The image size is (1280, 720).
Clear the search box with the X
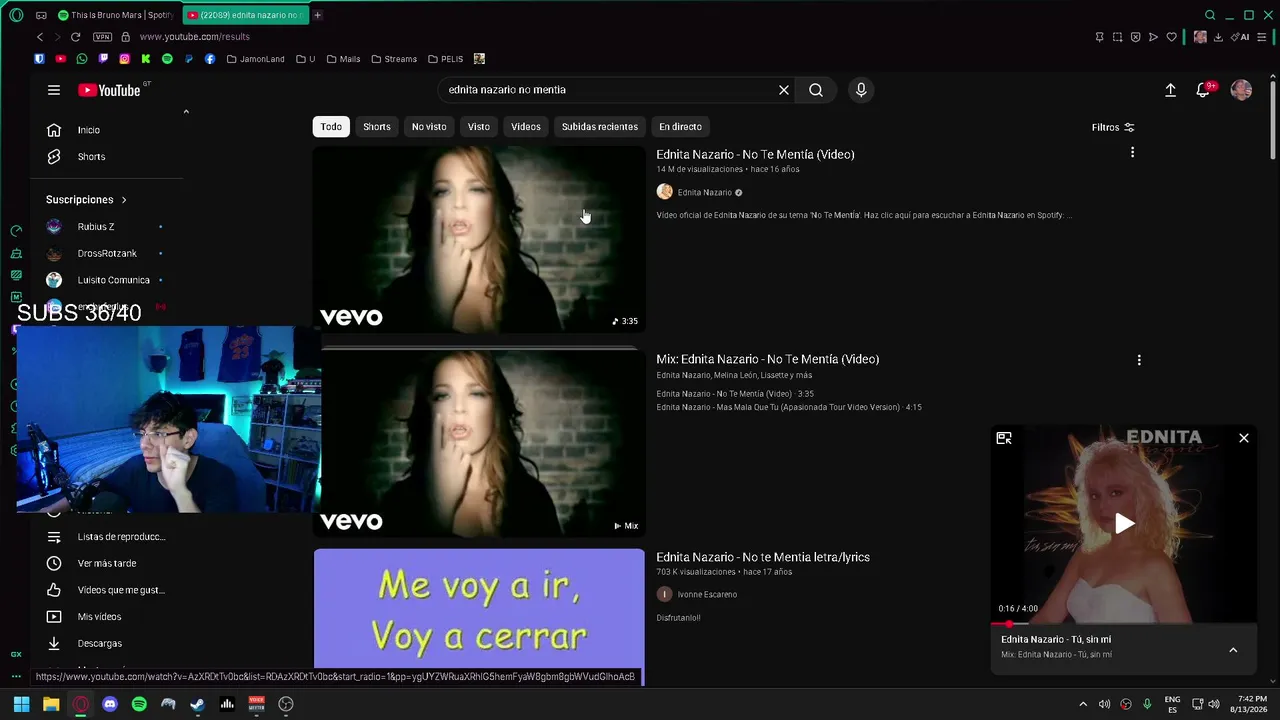click(784, 90)
